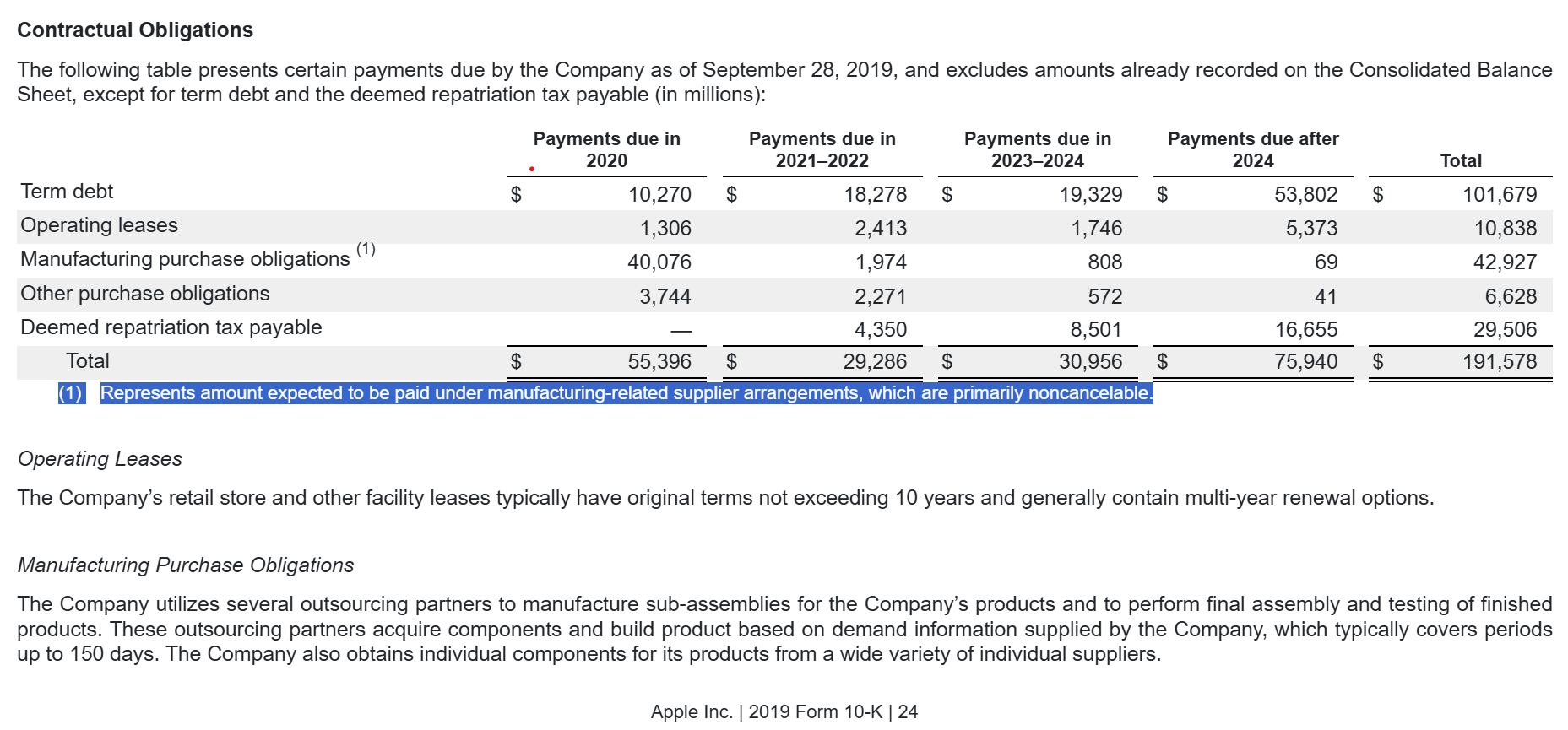Click repatriation tax value 16,655
Viewport: 1568px width, 730px height.
[x=1306, y=330]
